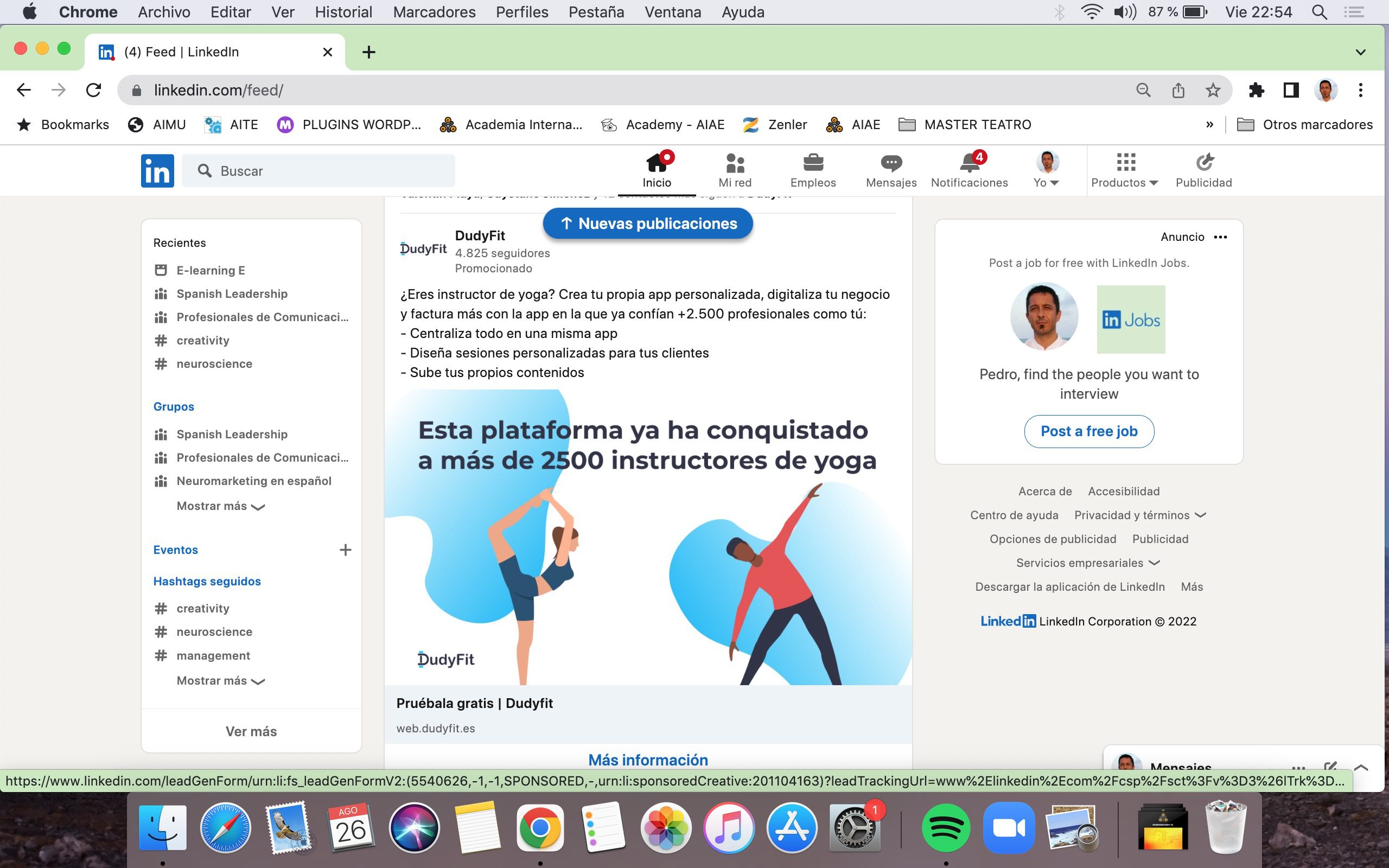Click the Post a free job button
The width and height of the screenshot is (1389, 868).
[x=1089, y=431]
